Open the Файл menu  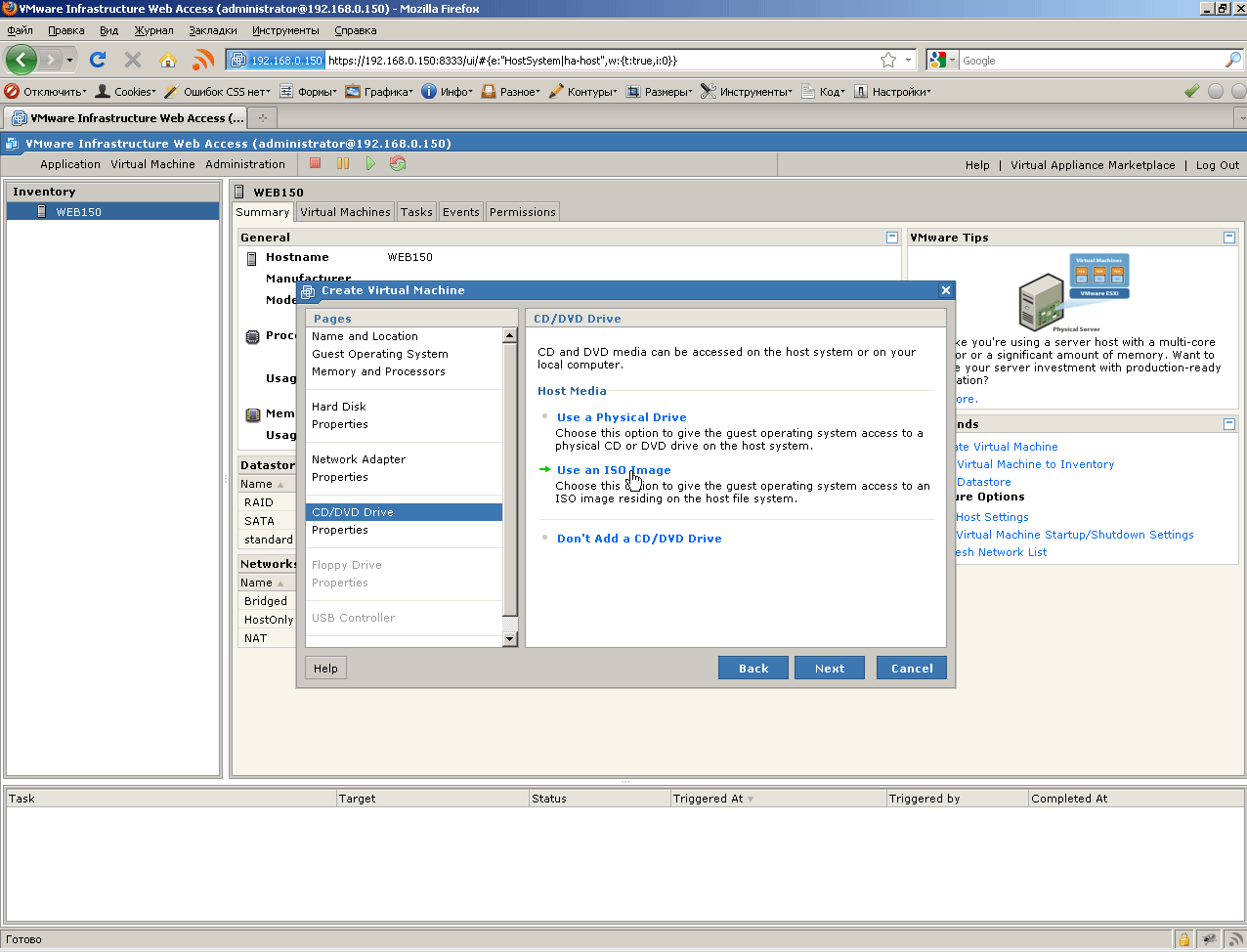click(x=20, y=30)
